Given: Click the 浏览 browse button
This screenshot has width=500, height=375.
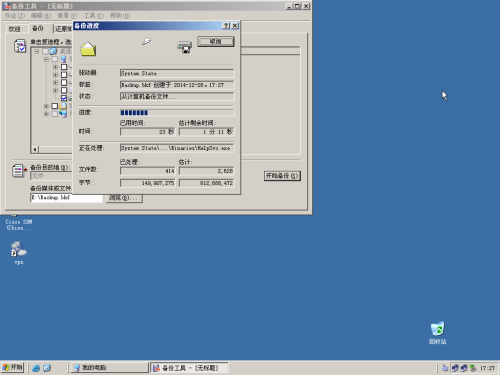Looking at the screenshot, I should coord(124,198).
